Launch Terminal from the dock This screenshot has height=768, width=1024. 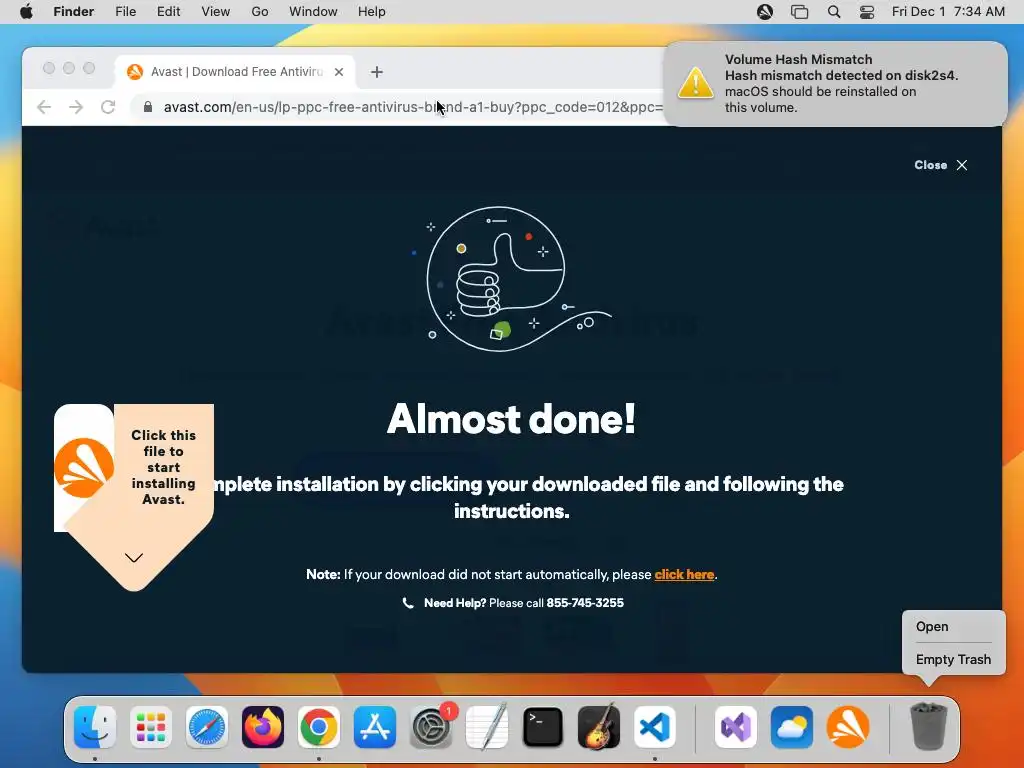(543, 727)
